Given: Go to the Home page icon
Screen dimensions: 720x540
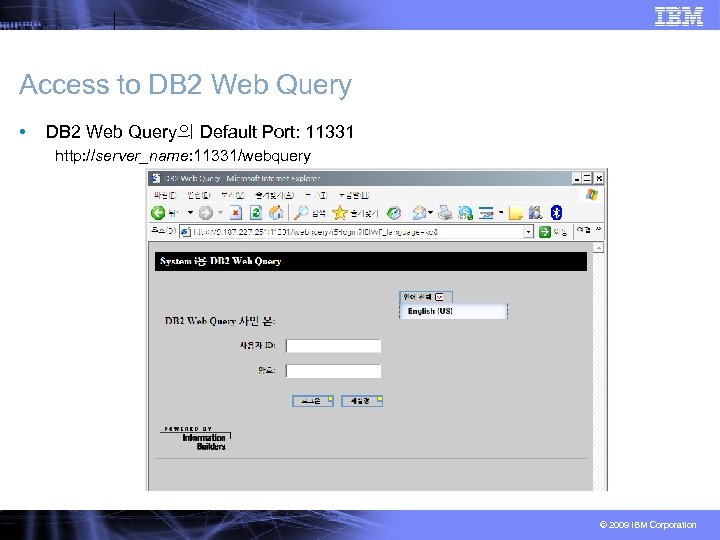Looking at the screenshot, I should 276,213.
